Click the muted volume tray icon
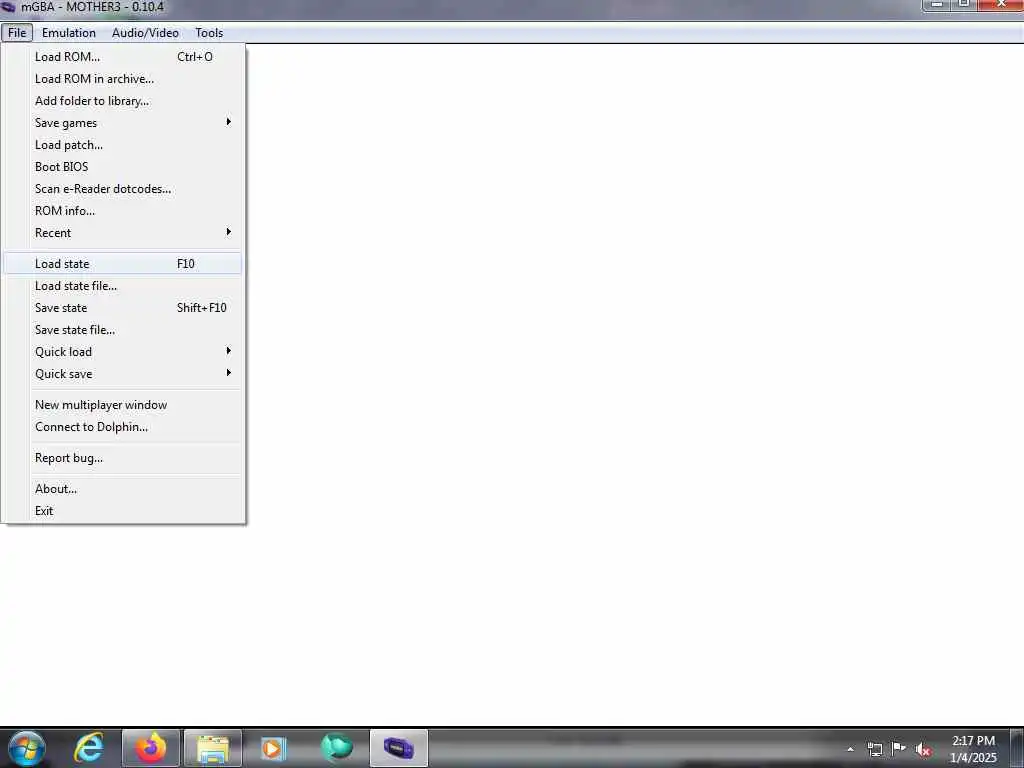Viewport: 1024px width, 768px height. [923, 749]
